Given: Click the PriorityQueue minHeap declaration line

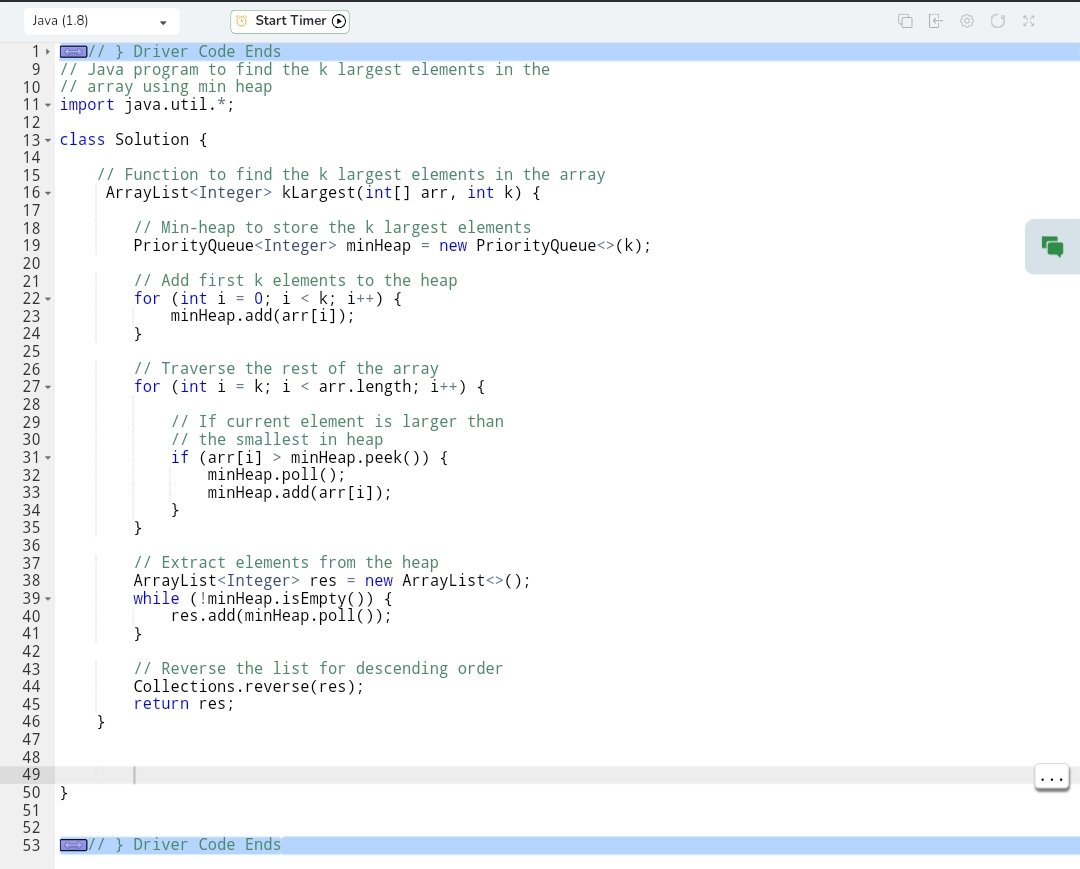Looking at the screenshot, I should point(392,246).
